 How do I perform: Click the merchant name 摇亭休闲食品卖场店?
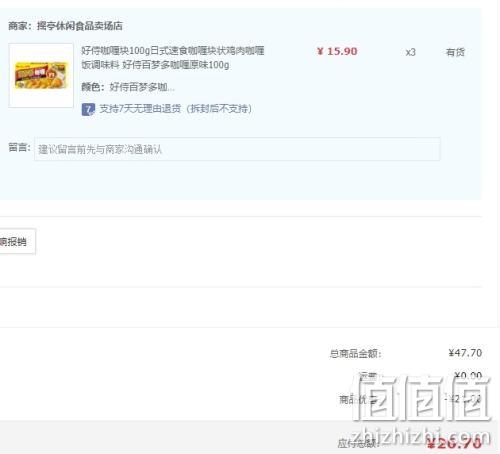[80, 26]
